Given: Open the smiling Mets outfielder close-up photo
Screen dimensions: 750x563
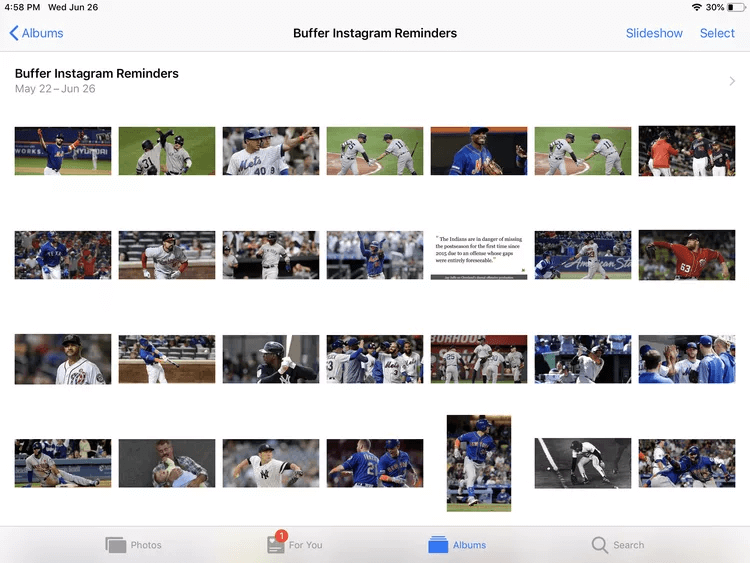Looking at the screenshot, I should tap(479, 151).
